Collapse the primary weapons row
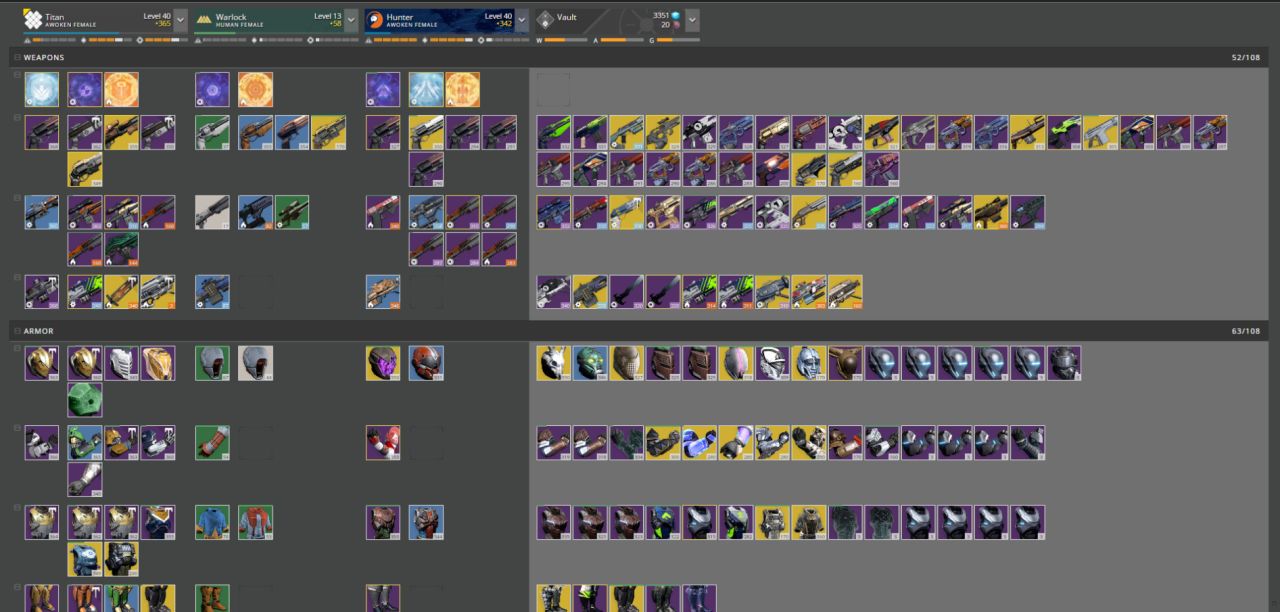Image resolution: width=1280 pixels, height=612 pixels. (17, 118)
